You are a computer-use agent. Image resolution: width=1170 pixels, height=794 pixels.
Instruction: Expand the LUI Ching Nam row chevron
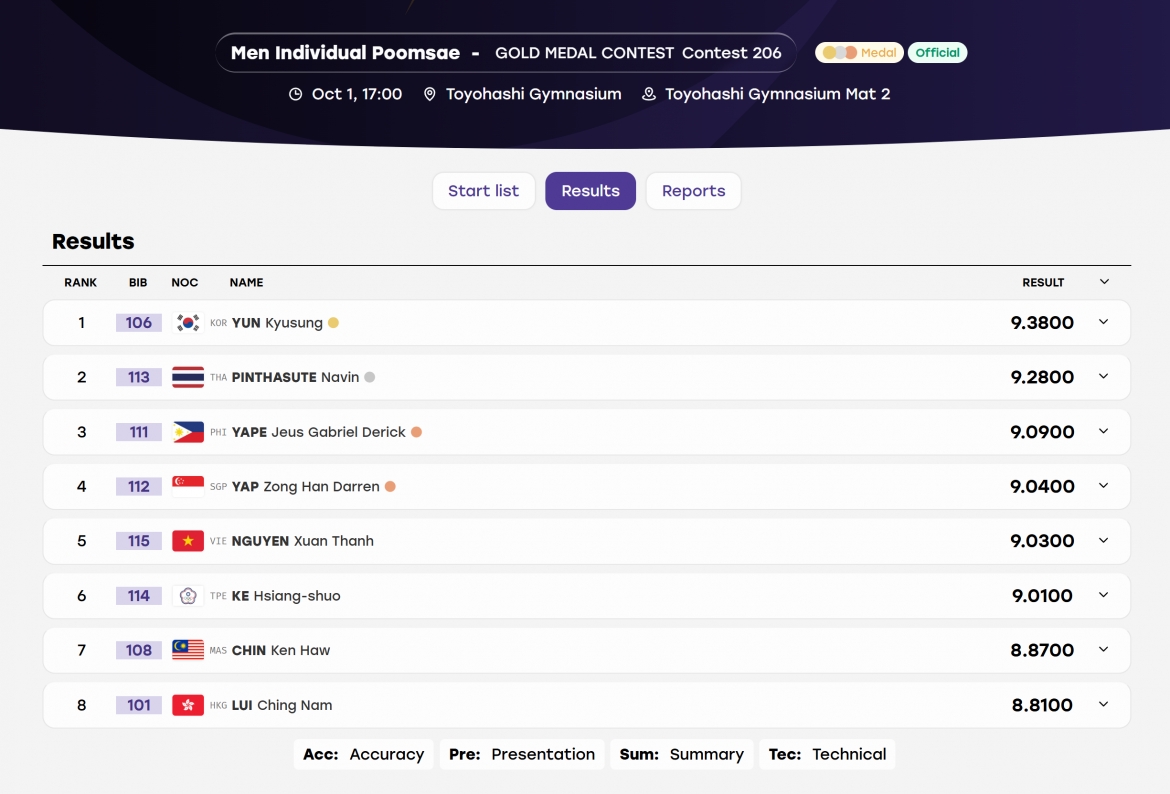click(x=1104, y=704)
